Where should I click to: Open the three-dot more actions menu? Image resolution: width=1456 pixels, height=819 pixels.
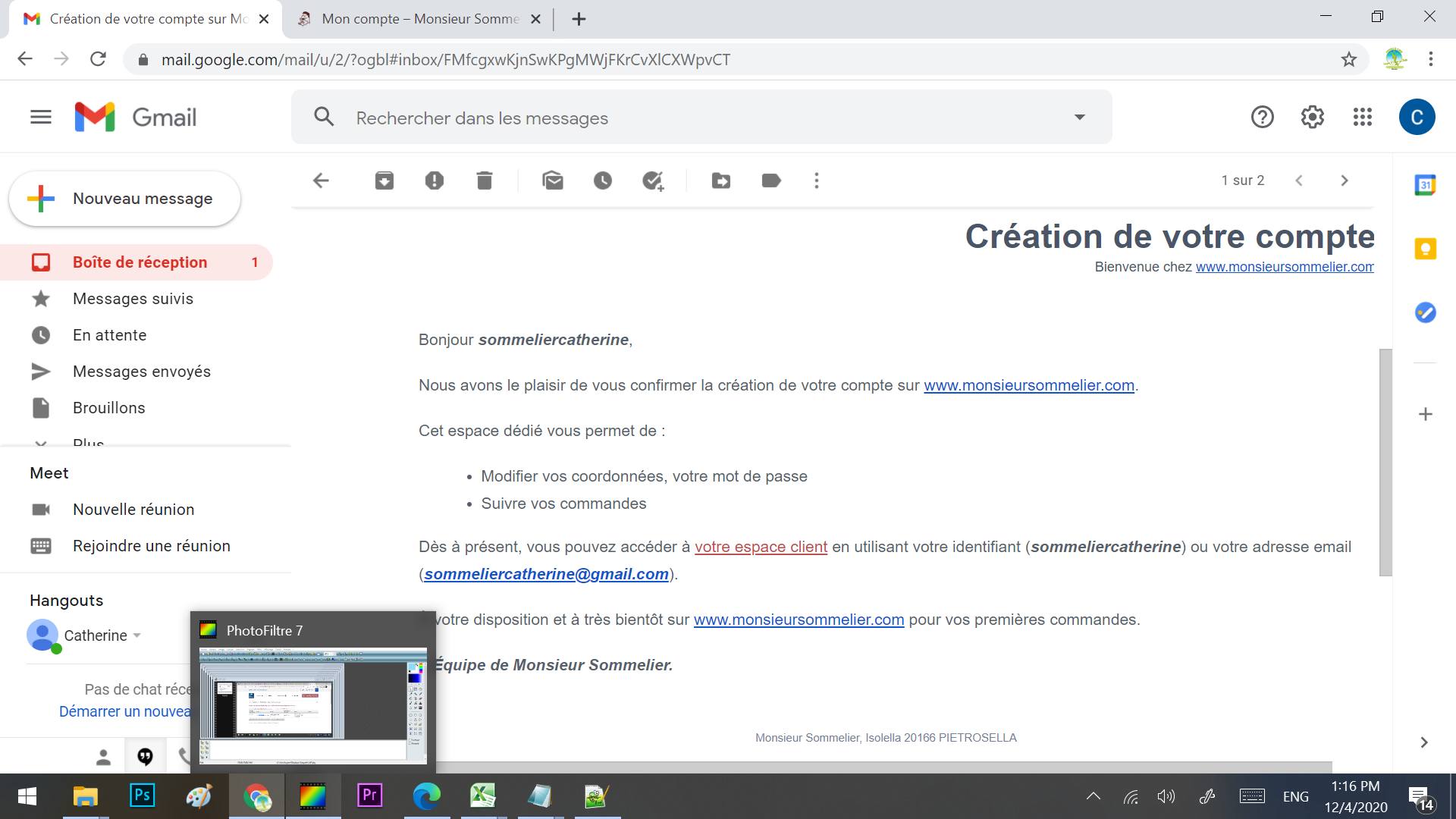click(x=817, y=180)
